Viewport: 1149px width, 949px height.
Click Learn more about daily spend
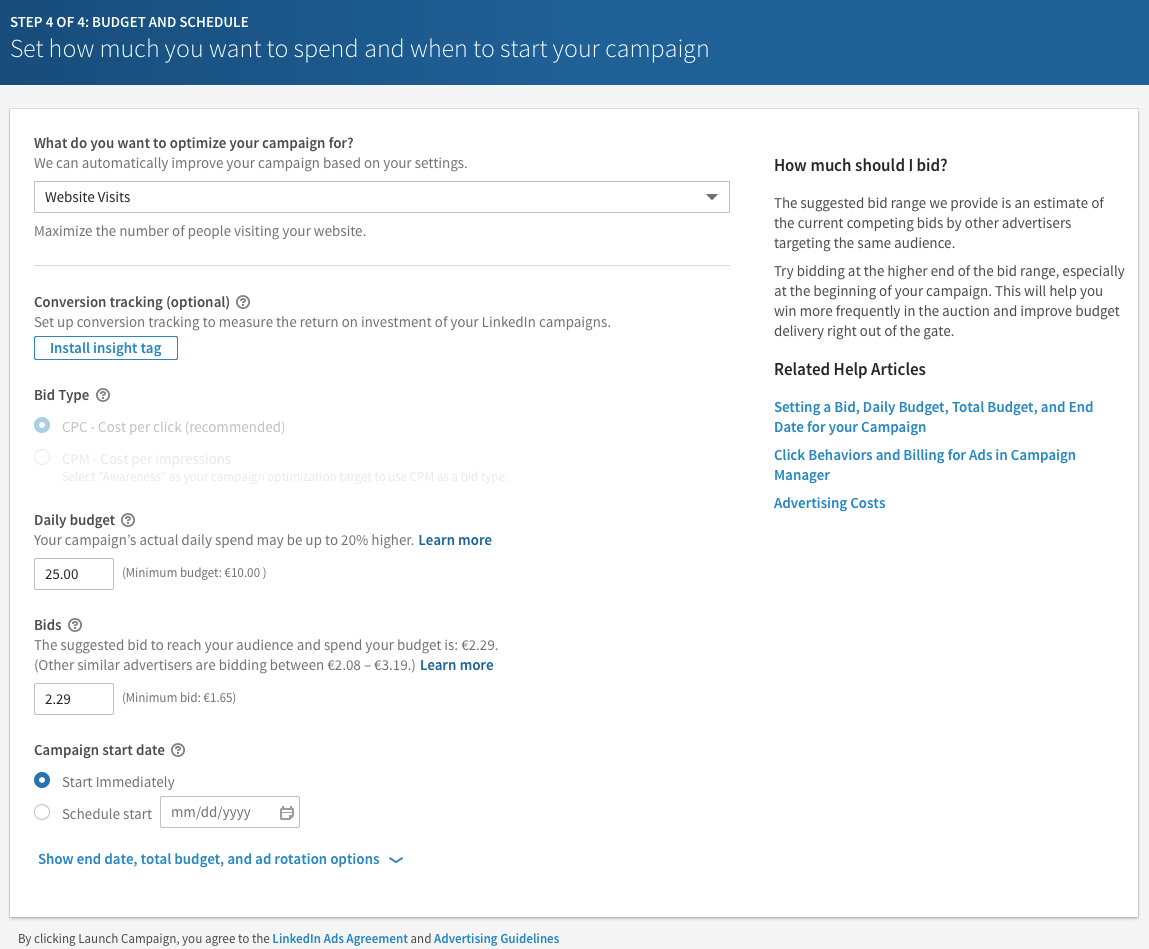[455, 539]
